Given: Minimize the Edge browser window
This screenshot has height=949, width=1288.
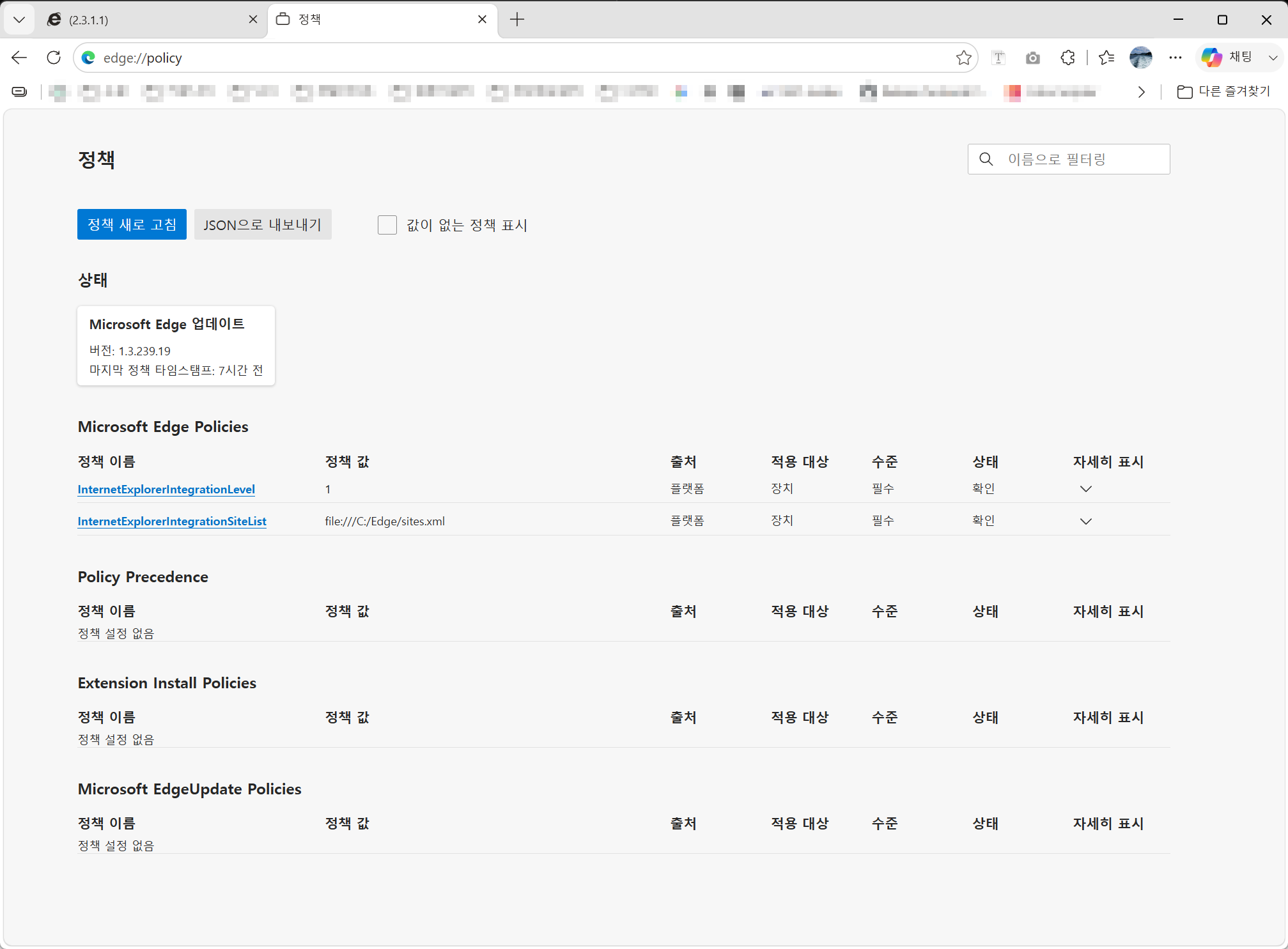Looking at the screenshot, I should point(1179,20).
